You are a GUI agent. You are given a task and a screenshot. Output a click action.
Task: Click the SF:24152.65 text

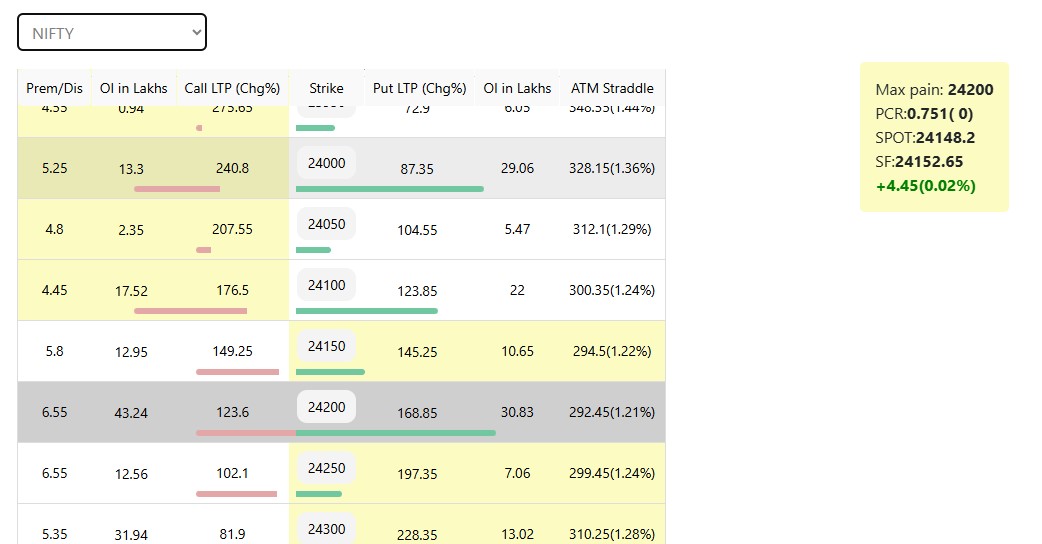[x=919, y=161]
